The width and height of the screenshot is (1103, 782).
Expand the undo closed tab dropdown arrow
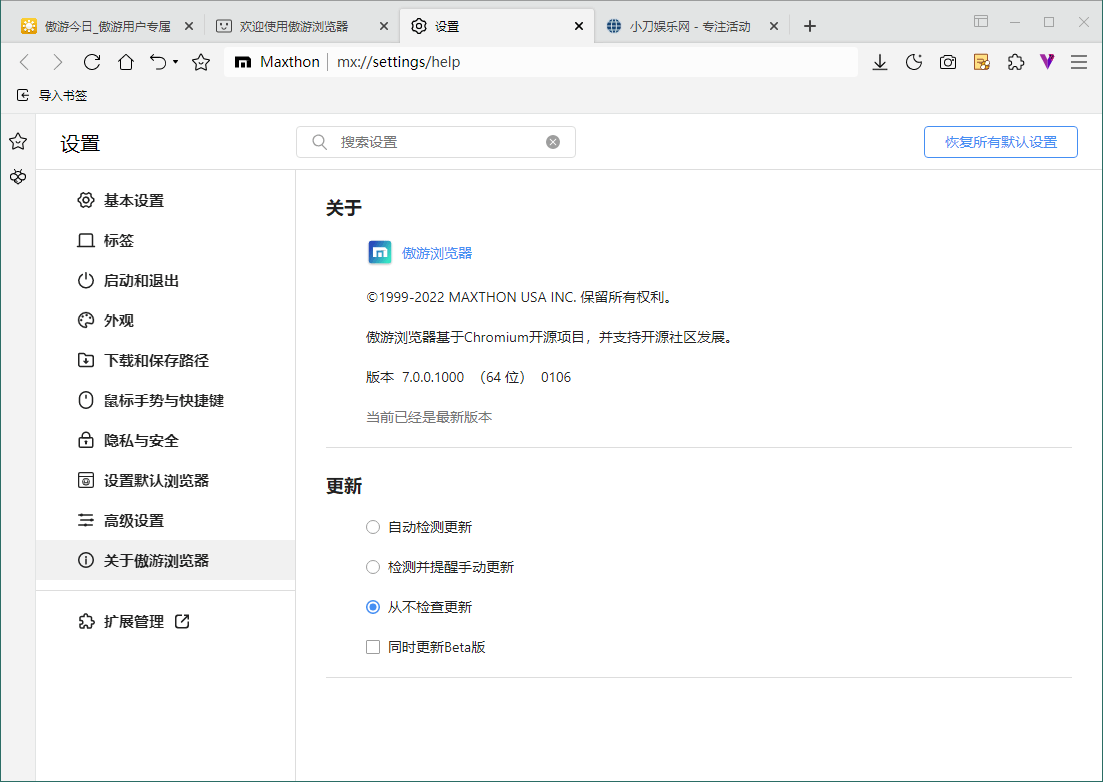tap(175, 62)
